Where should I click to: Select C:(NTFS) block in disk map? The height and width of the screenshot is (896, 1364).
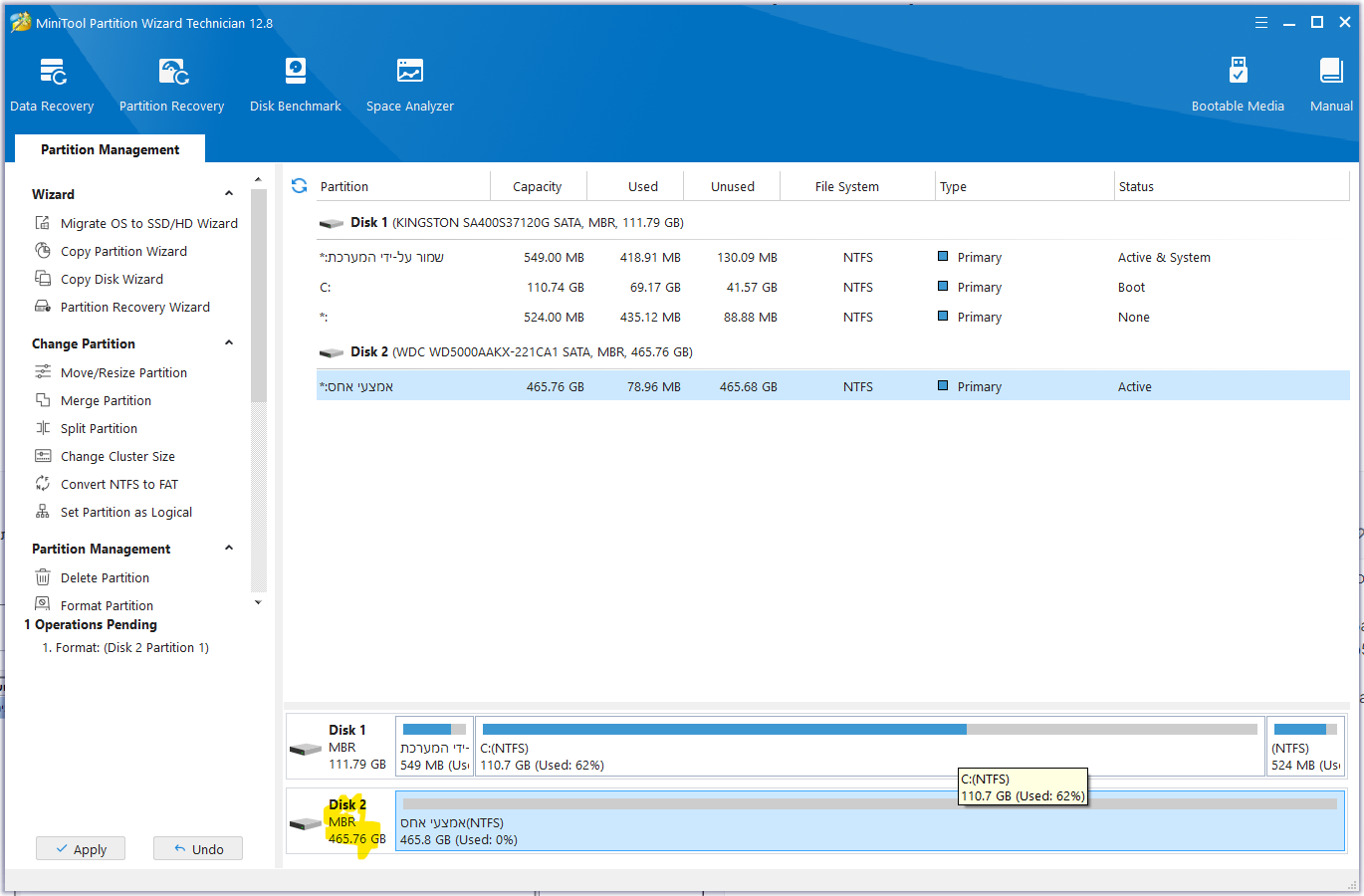click(x=870, y=747)
